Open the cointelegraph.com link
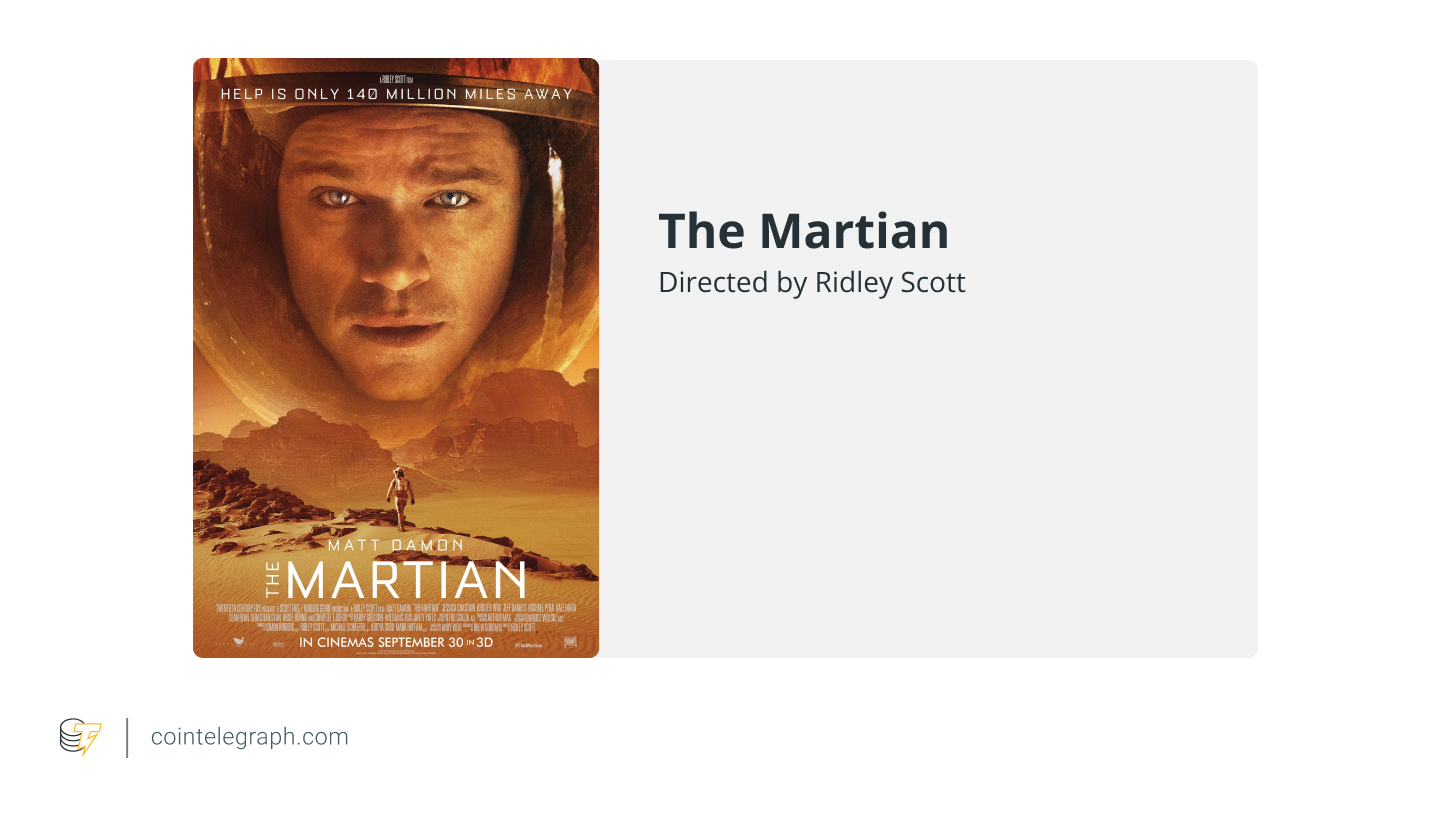The image size is (1450, 818). pos(249,737)
